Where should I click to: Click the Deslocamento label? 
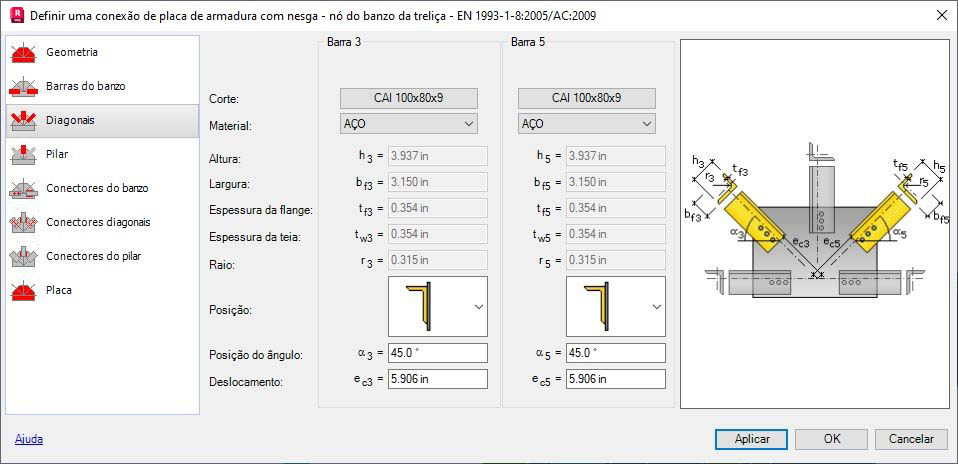click(246, 382)
